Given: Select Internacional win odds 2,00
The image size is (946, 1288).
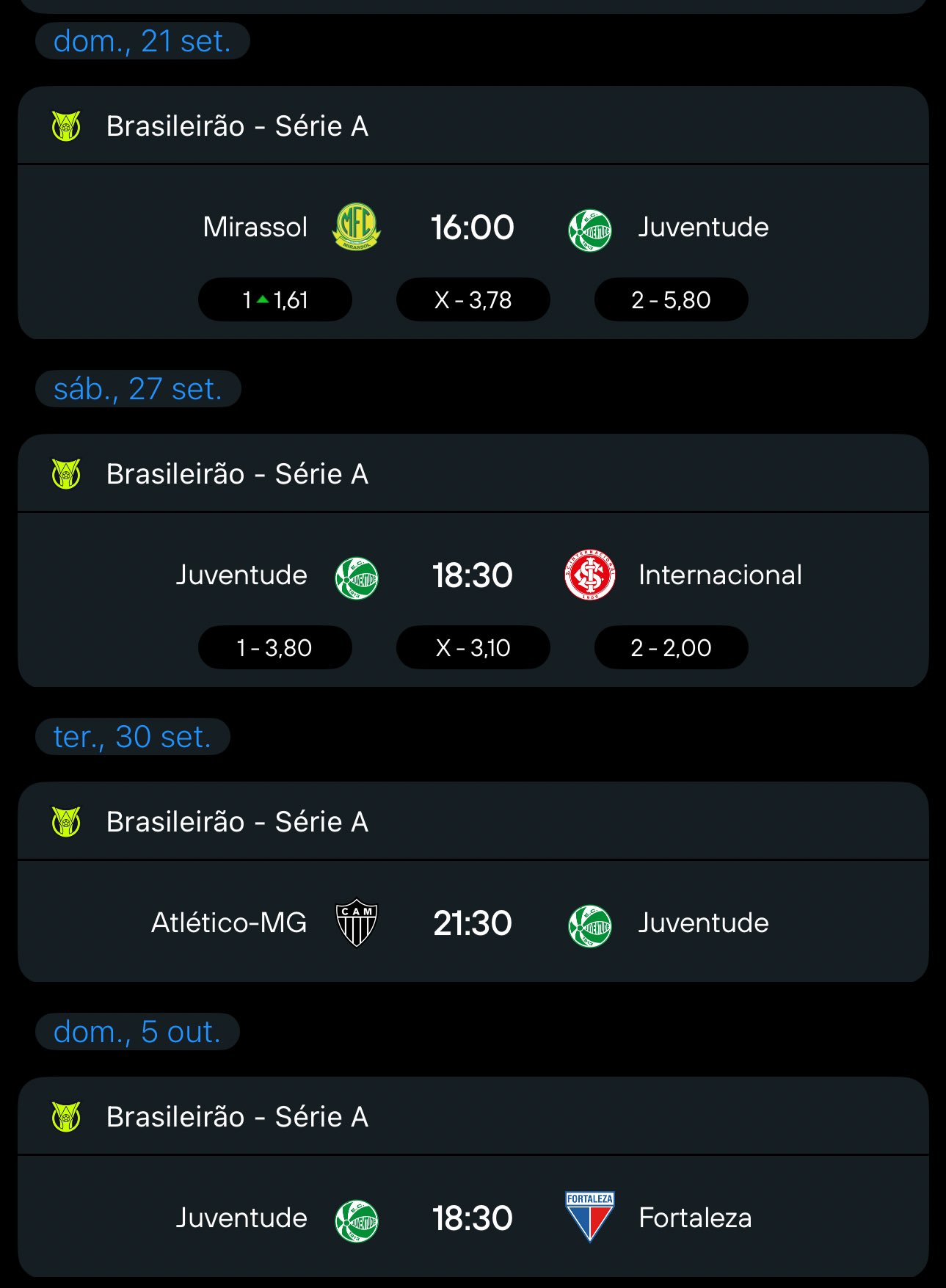Looking at the screenshot, I should [671, 647].
